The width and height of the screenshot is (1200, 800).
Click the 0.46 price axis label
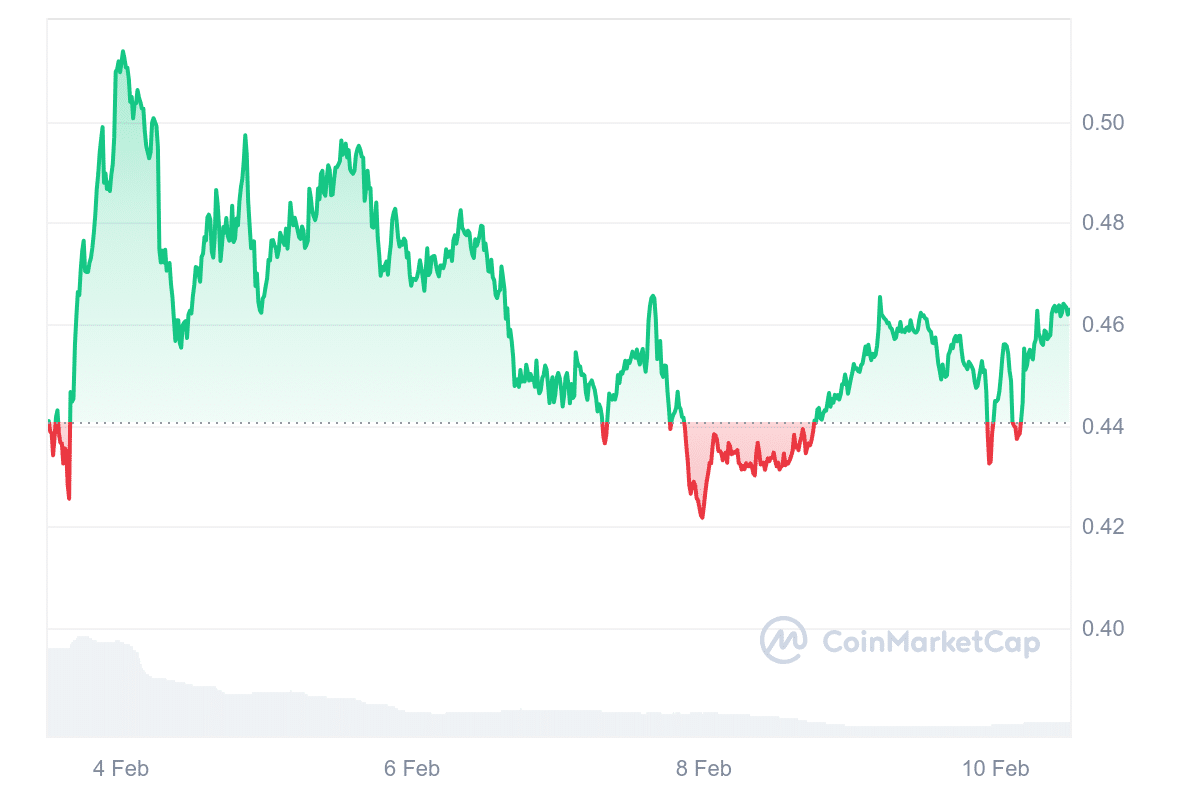pyautogui.click(x=1103, y=325)
